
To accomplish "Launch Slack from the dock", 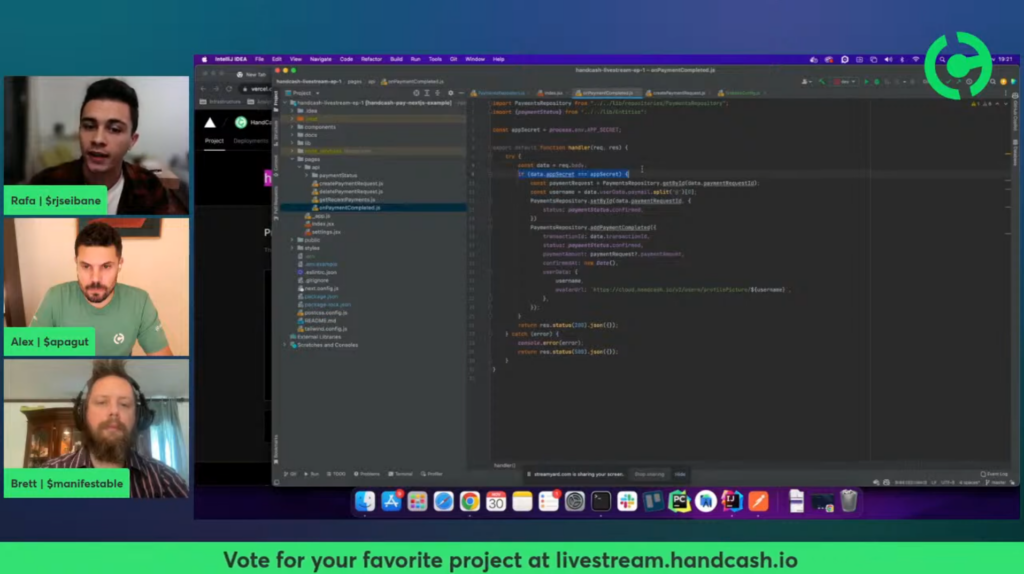I will (x=627, y=501).
